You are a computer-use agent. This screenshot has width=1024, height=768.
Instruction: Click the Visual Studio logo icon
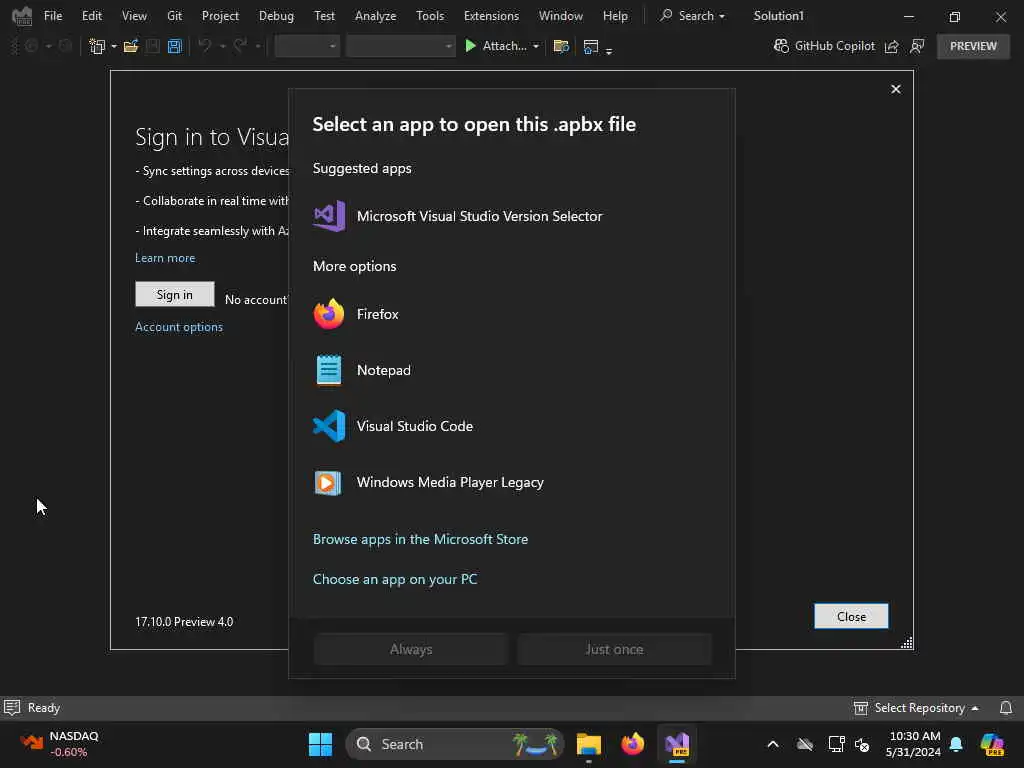(22, 16)
